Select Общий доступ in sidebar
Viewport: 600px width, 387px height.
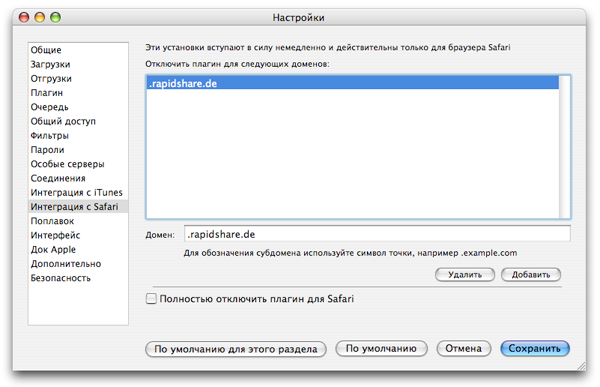point(78,121)
